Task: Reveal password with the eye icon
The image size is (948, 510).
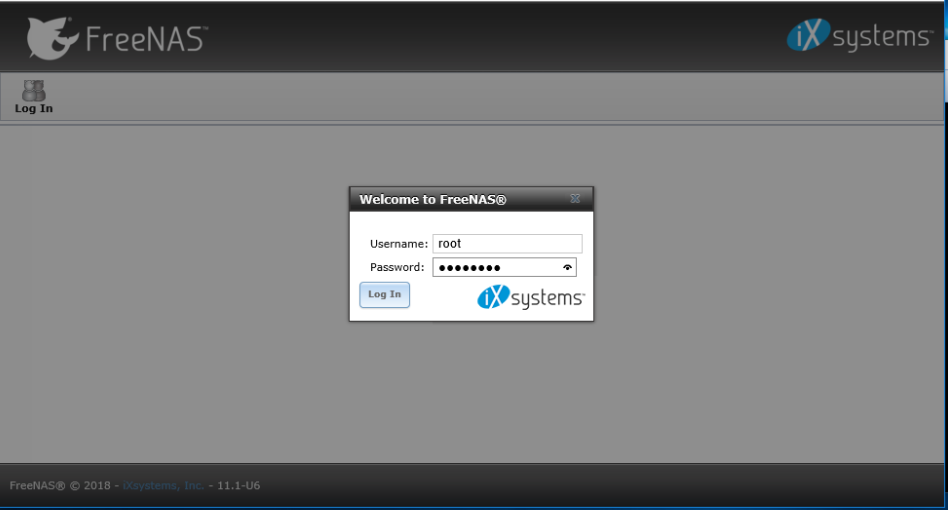Action: click(x=567, y=267)
